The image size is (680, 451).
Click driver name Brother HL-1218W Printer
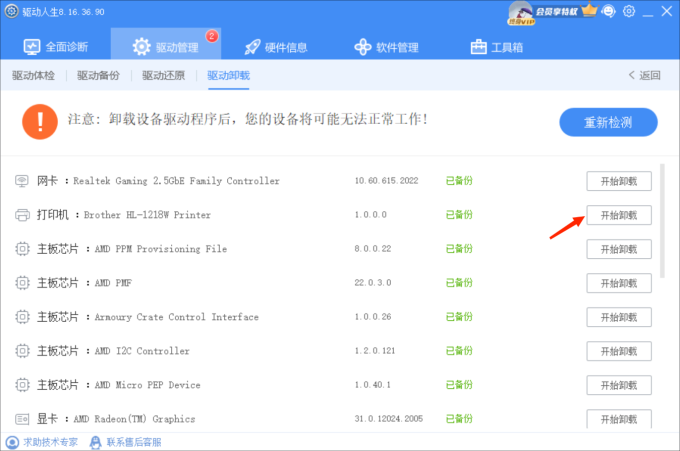(x=147, y=215)
